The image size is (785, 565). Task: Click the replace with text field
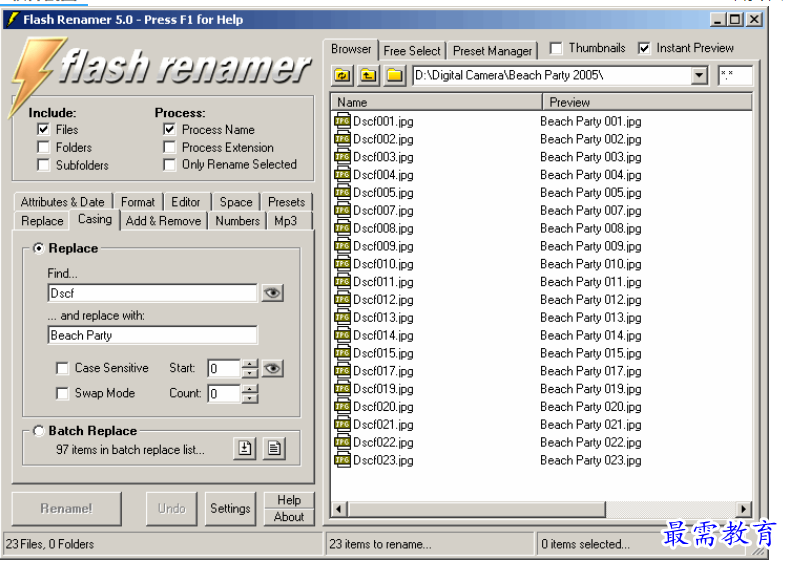coord(153,335)
